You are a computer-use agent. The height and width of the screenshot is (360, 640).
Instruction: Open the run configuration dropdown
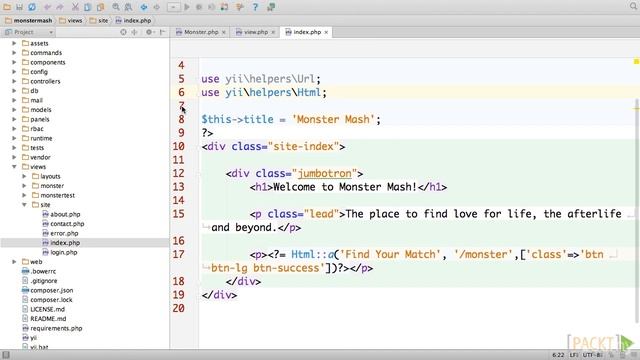click(173, 7)
